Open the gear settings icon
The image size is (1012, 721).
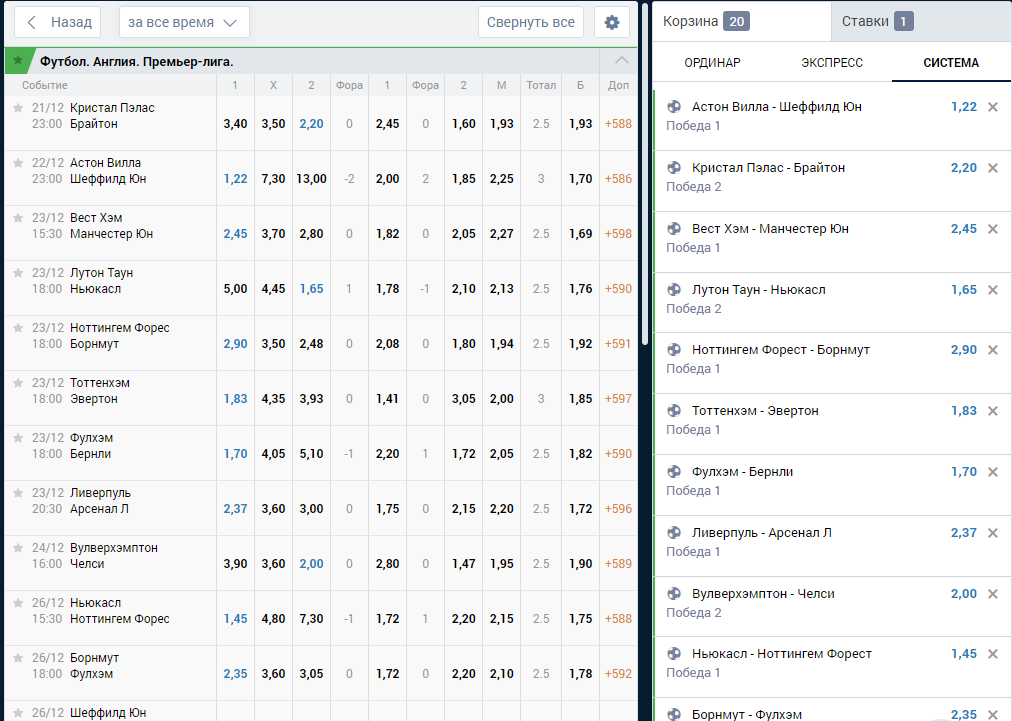pos(611,22)
